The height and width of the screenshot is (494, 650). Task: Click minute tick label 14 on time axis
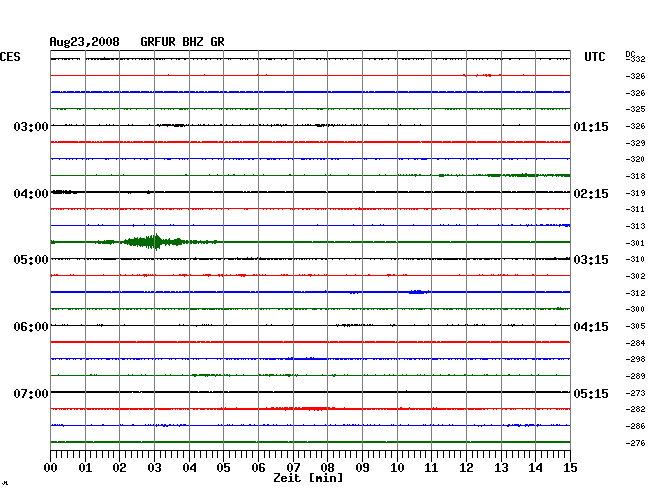tap(535, 467)
